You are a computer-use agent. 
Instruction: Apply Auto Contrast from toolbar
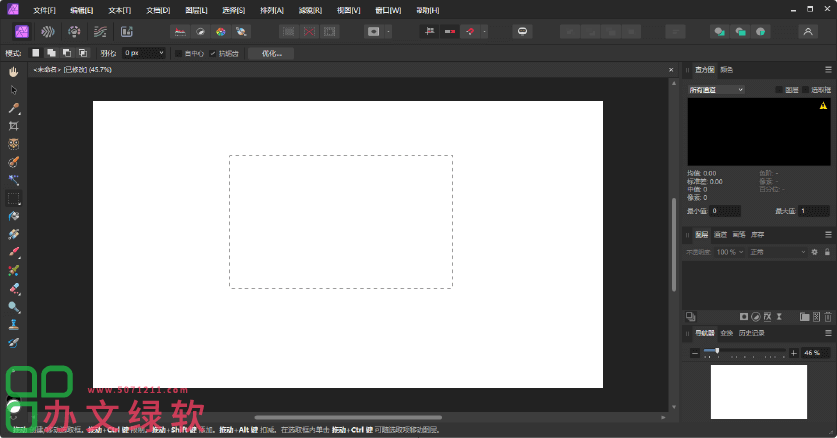click(200, 32)
